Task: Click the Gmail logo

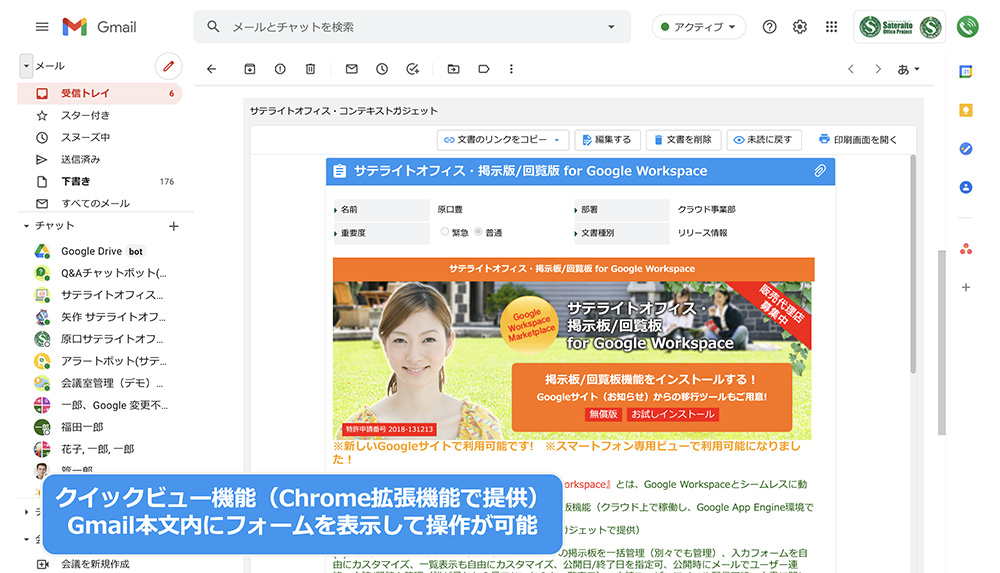Action: [x=99, y=27]
